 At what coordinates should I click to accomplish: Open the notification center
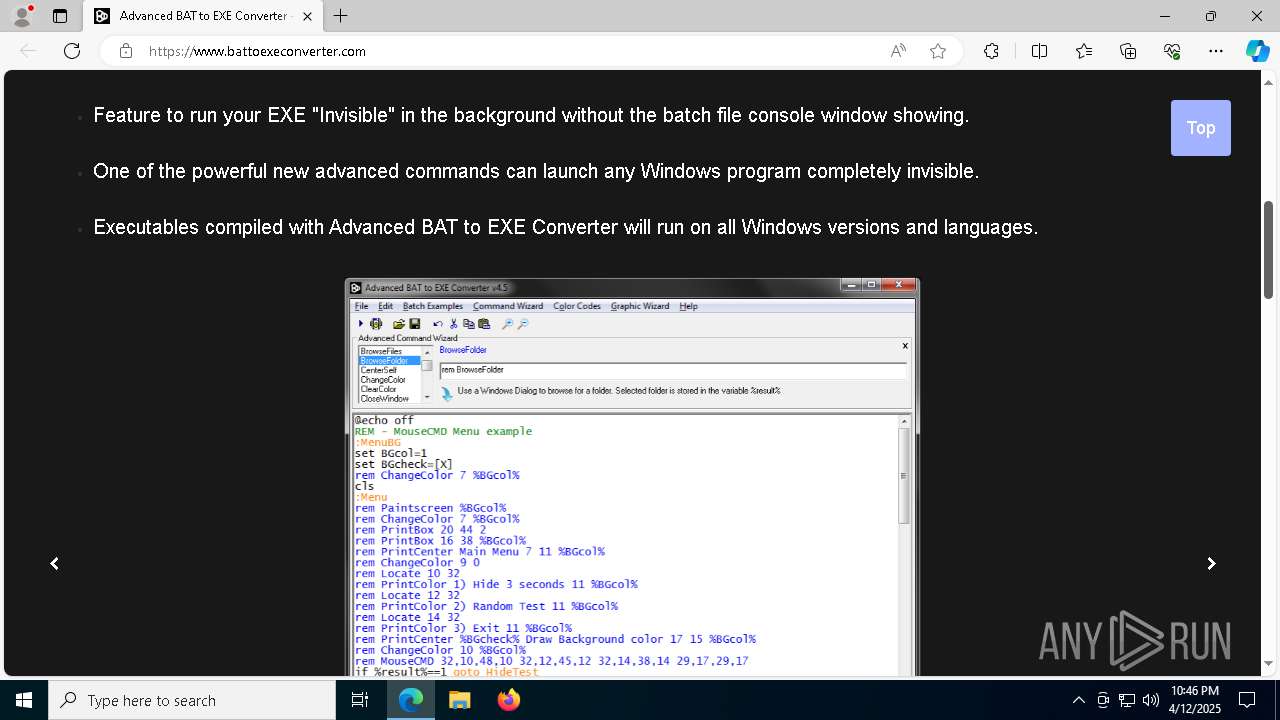click(1247, 700)
